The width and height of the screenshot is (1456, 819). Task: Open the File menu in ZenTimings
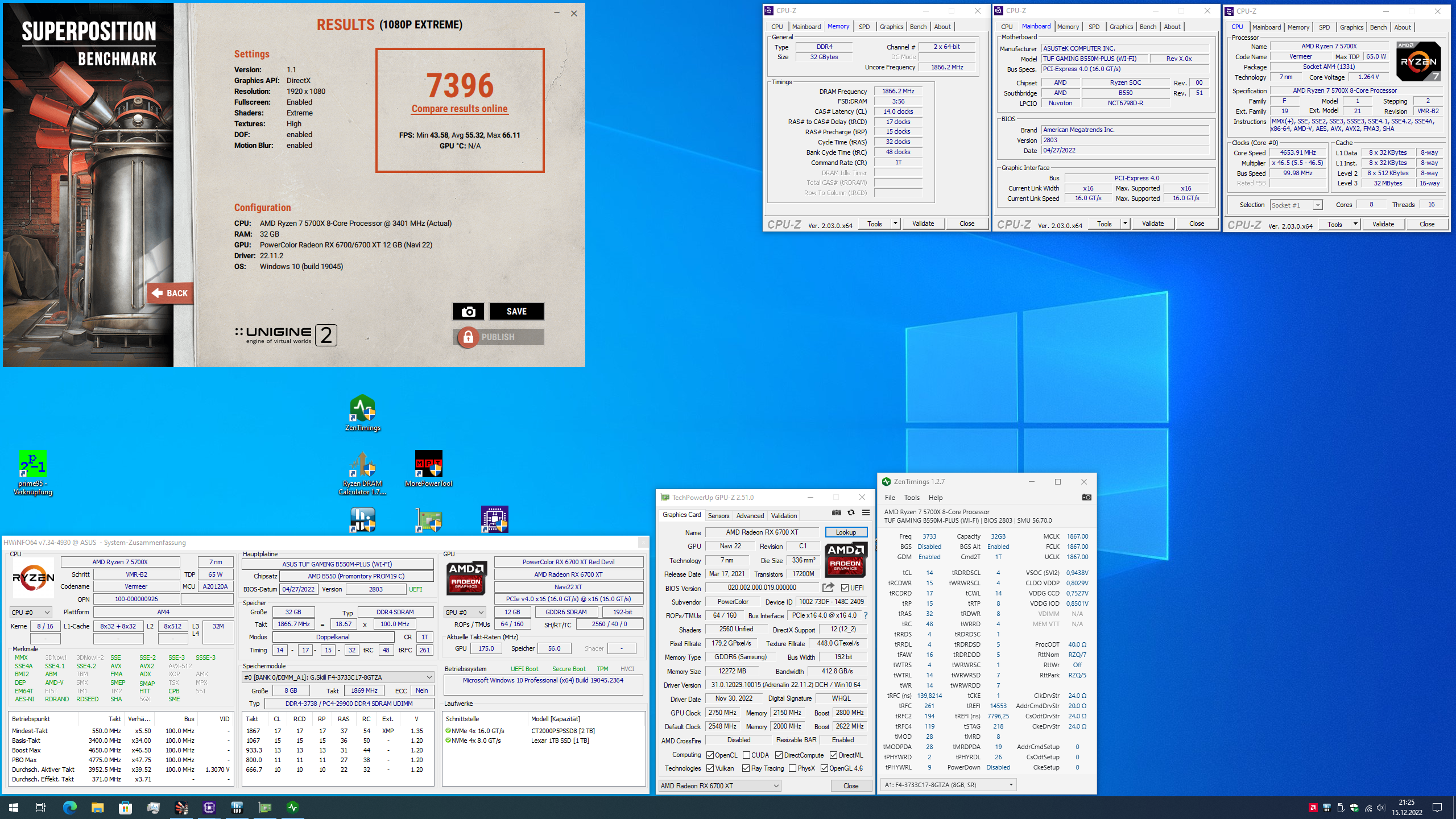click(x=890, y=498)
